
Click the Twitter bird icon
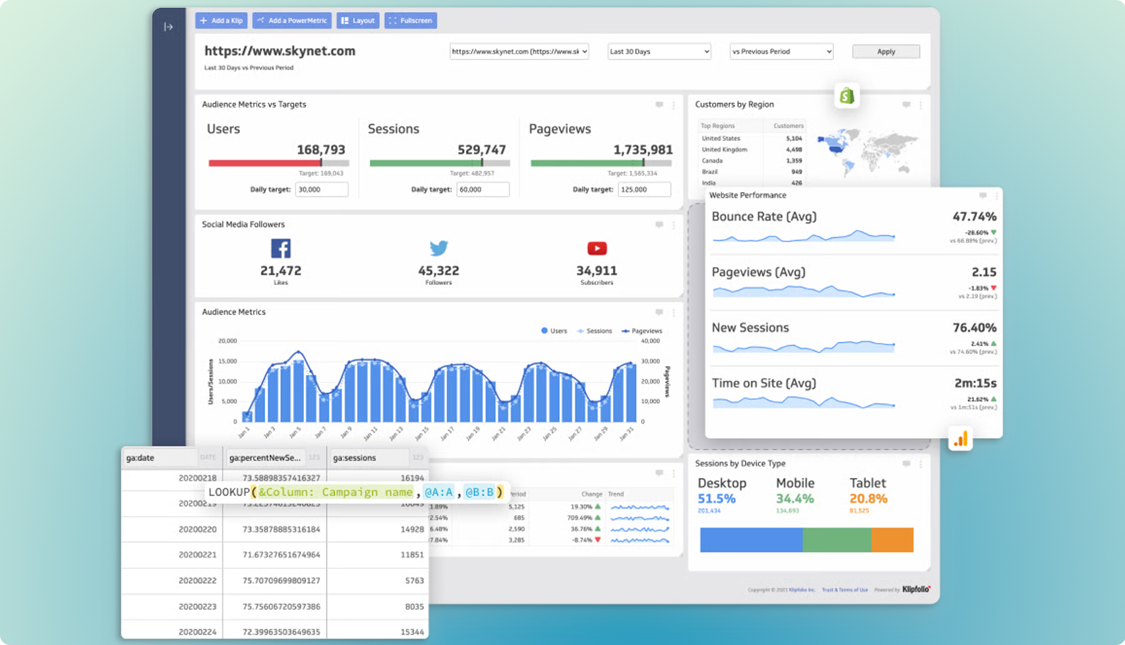coord(438,248)
